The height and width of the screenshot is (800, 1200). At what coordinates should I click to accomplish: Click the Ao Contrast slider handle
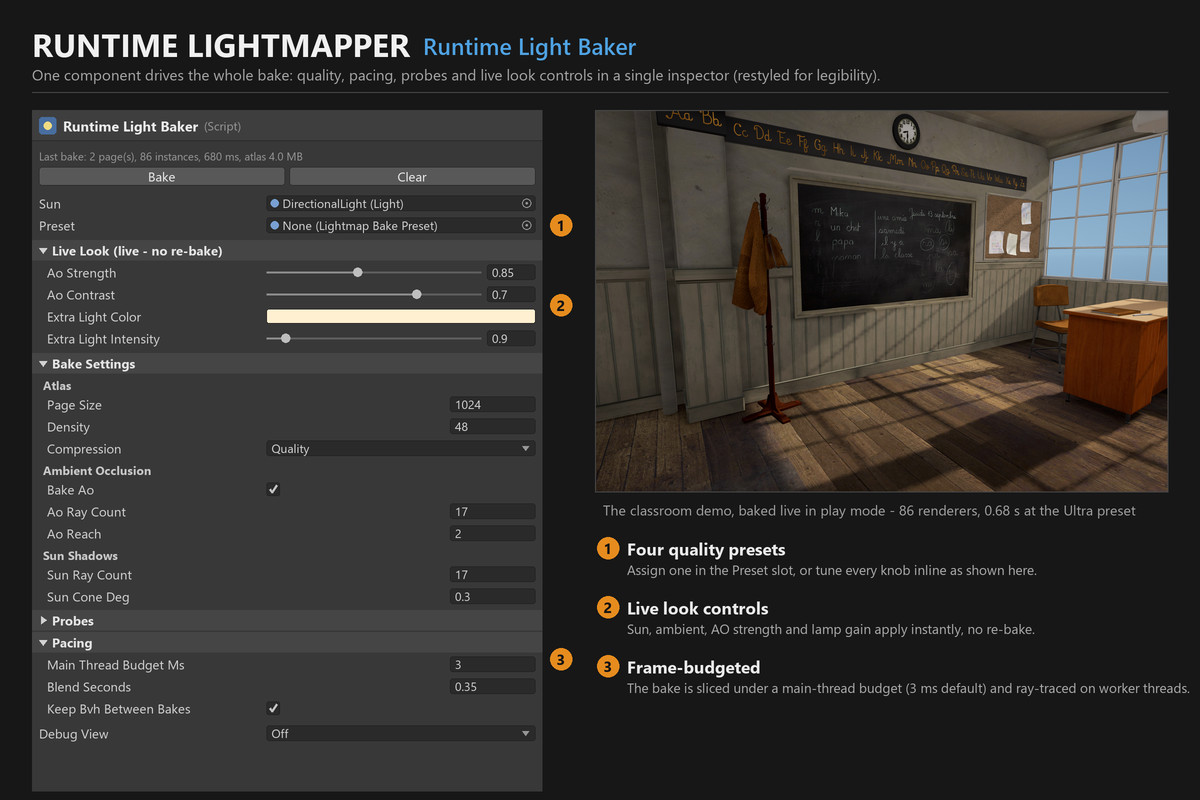(x=417, y=294)
